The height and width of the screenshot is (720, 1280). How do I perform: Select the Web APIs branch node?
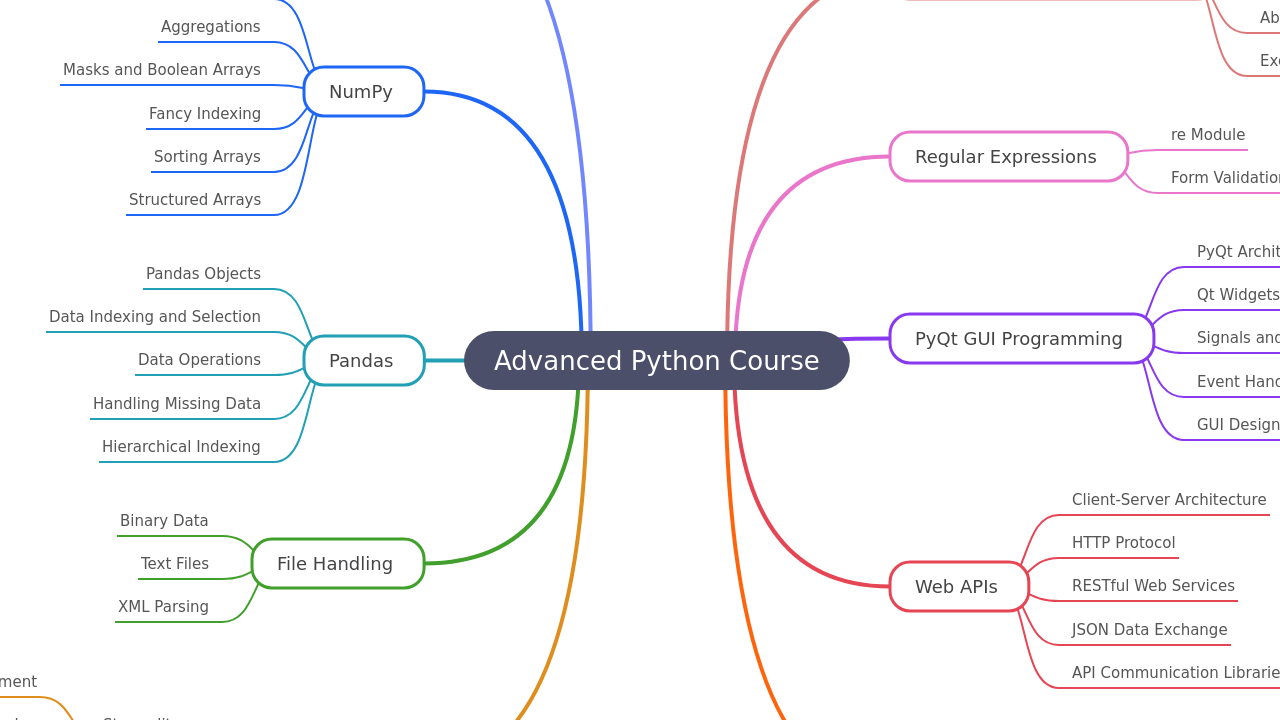[959, 587]
